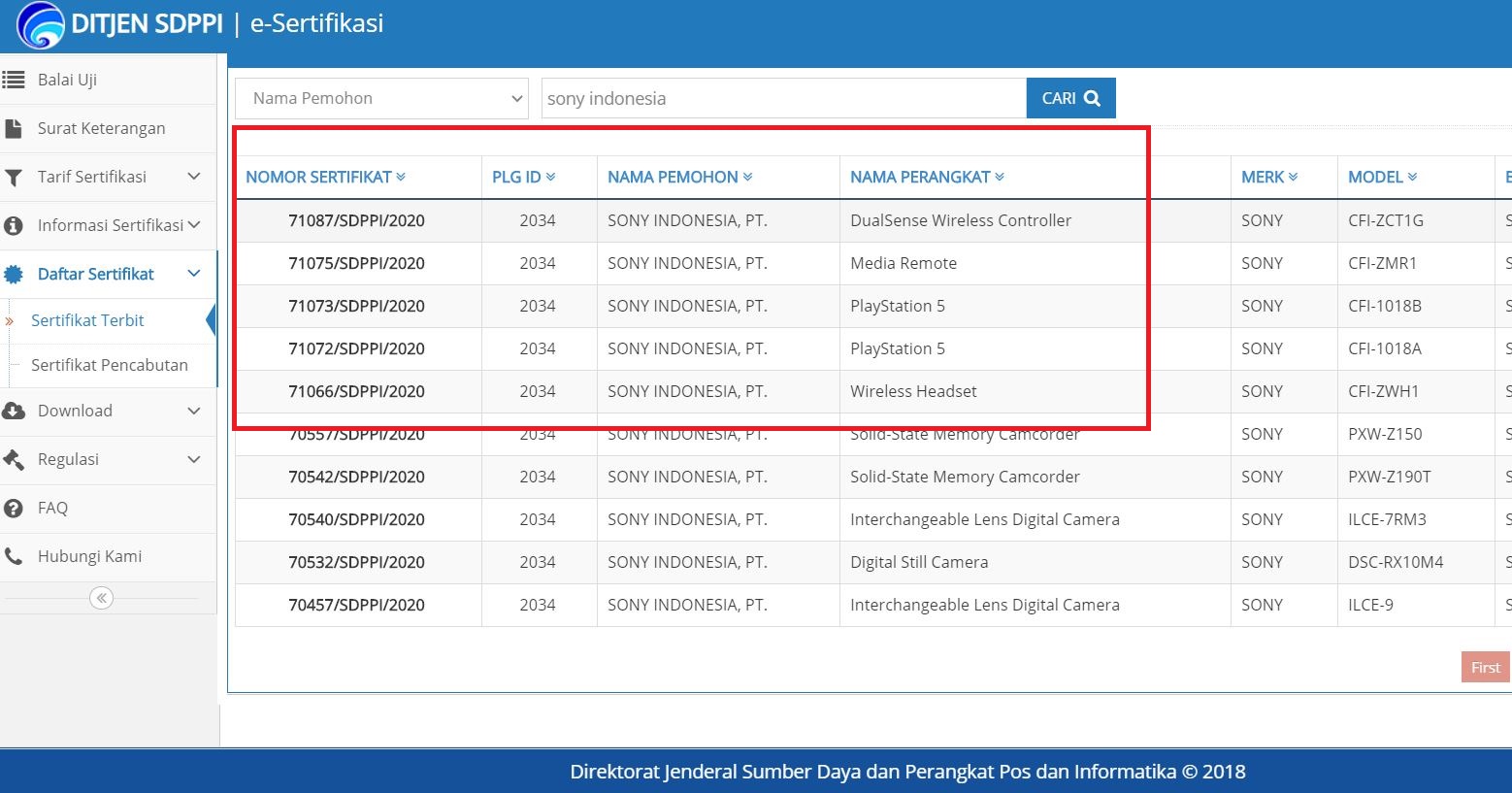Collapse the Daftar Sertifikat menu chevron
1512x793 pixels.
click(x=194, y=274)
